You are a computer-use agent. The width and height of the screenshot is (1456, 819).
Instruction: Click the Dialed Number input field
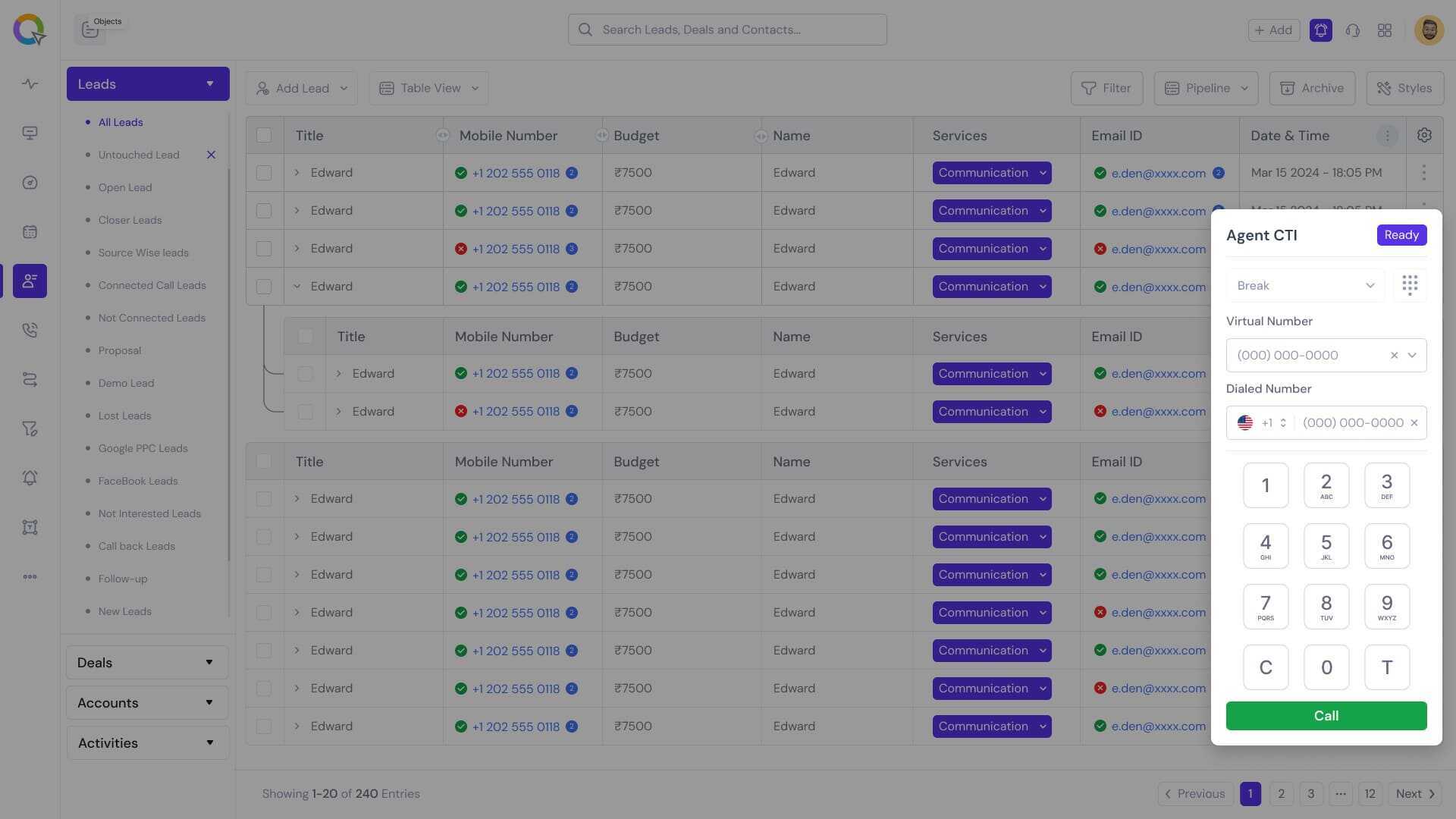pyautogui.click(x=1352, y=422)
